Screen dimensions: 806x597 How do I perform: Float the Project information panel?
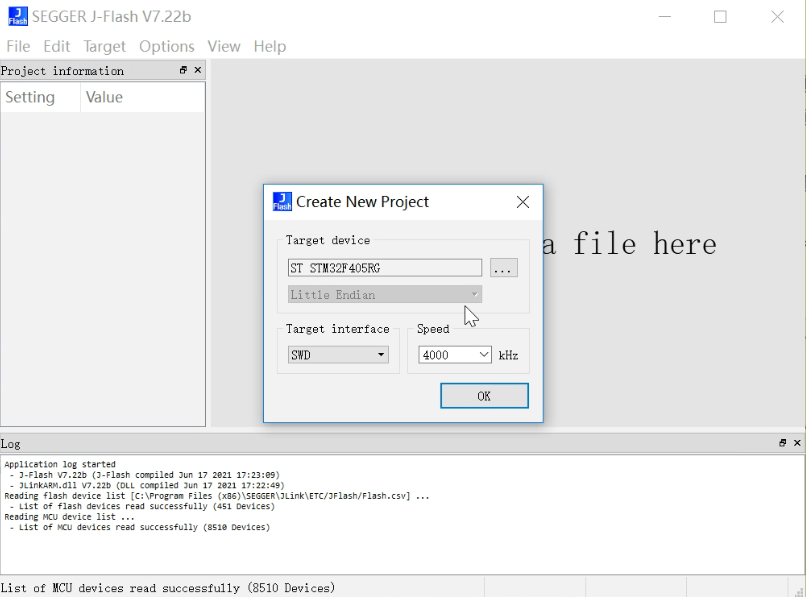pos(183,70)
